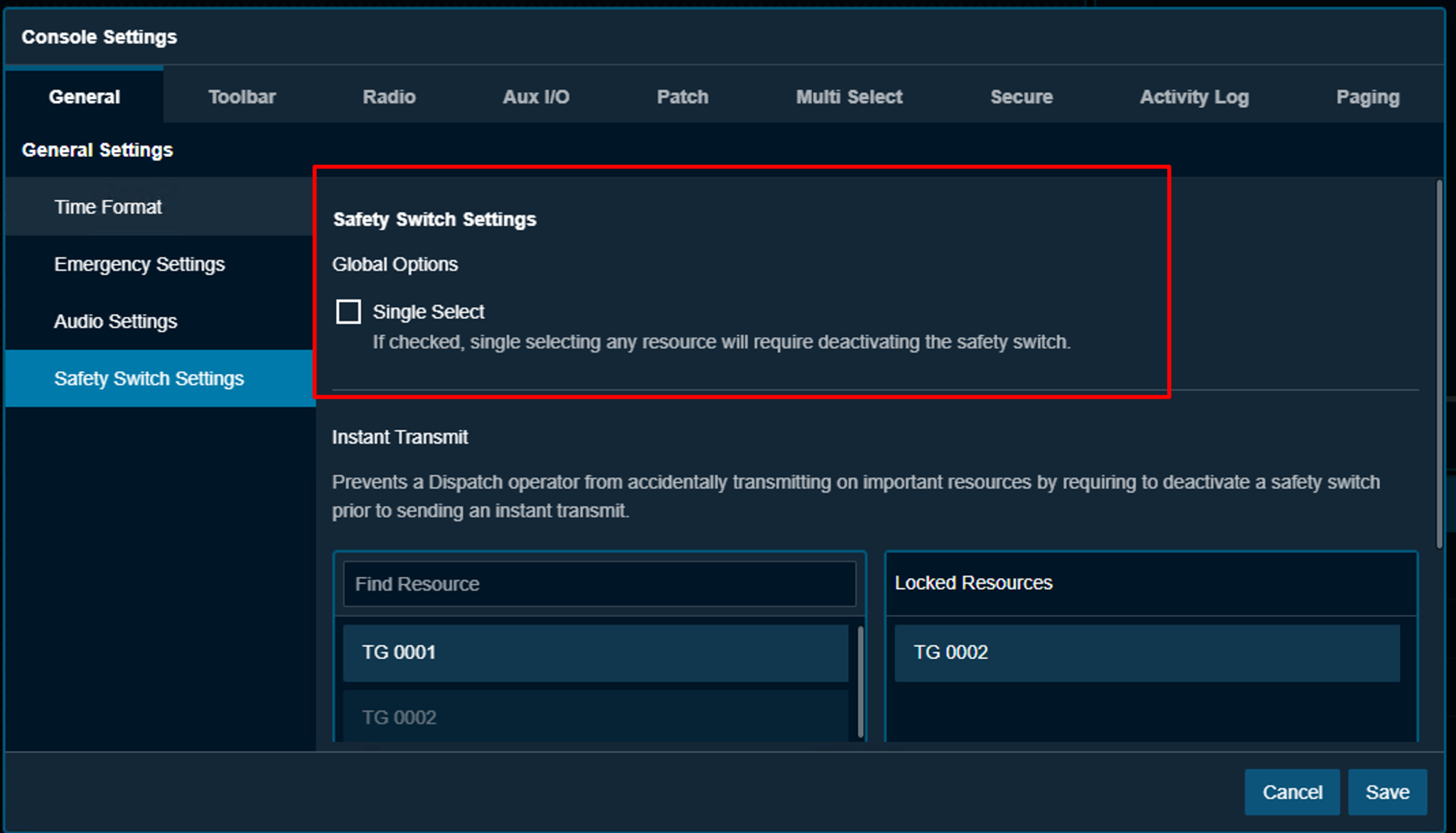
Task: Select TG 0001 in the resource list
Action: (x=596, y=652)
